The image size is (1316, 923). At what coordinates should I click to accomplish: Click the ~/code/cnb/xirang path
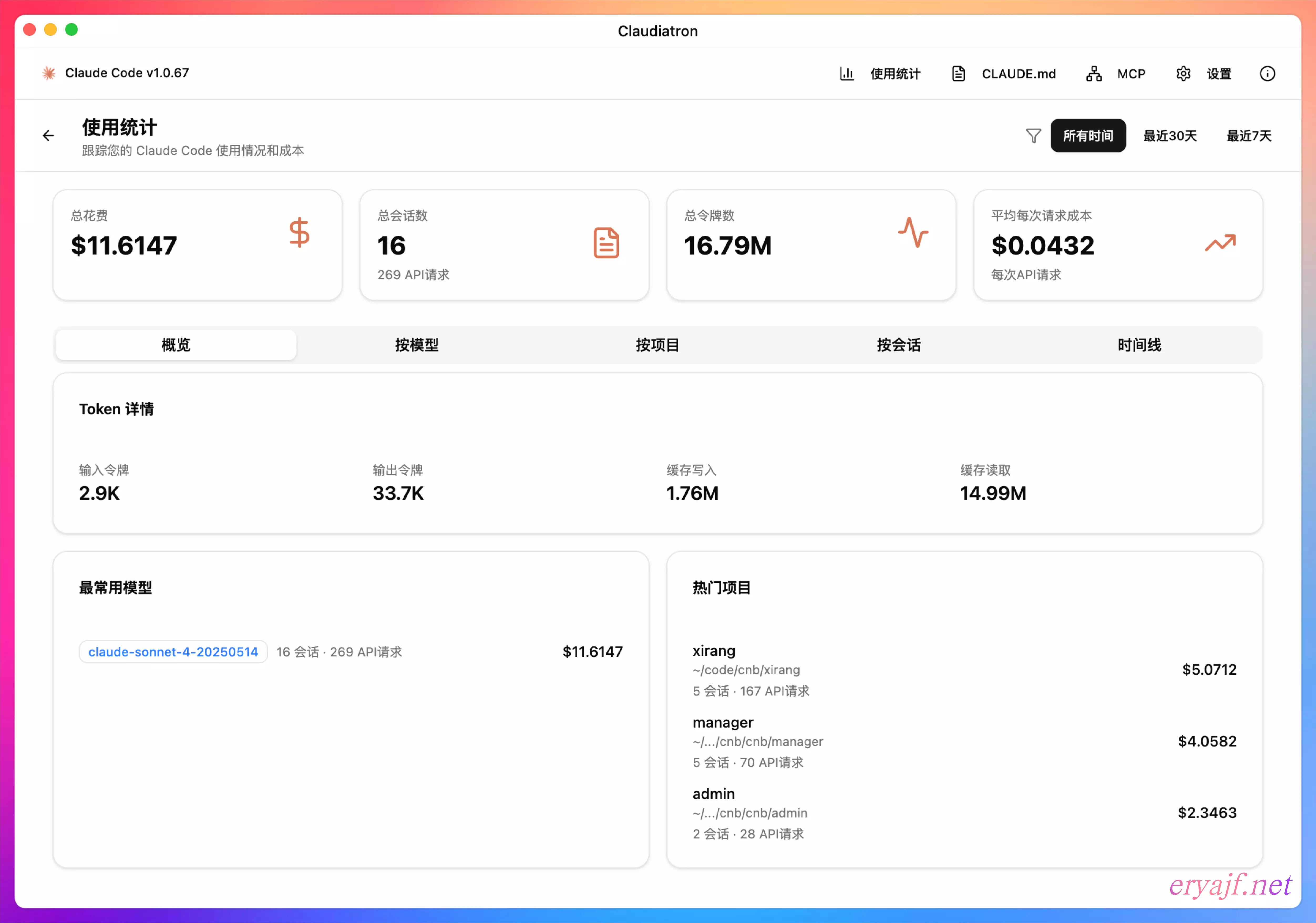pos(746,670)
